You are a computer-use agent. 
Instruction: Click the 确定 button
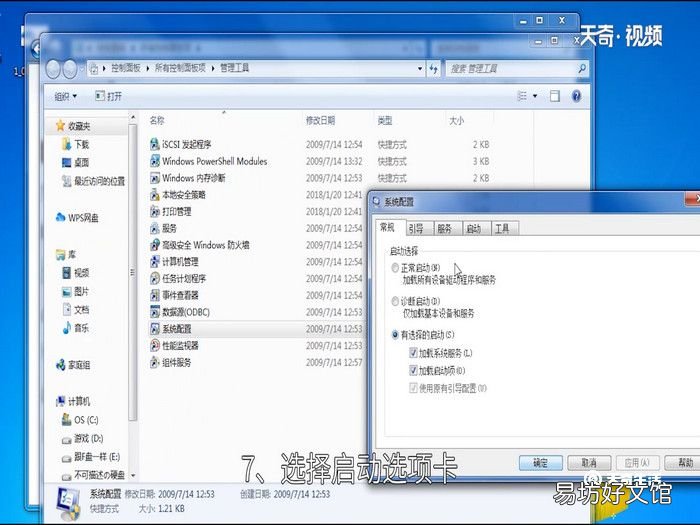tap(540, 462)
